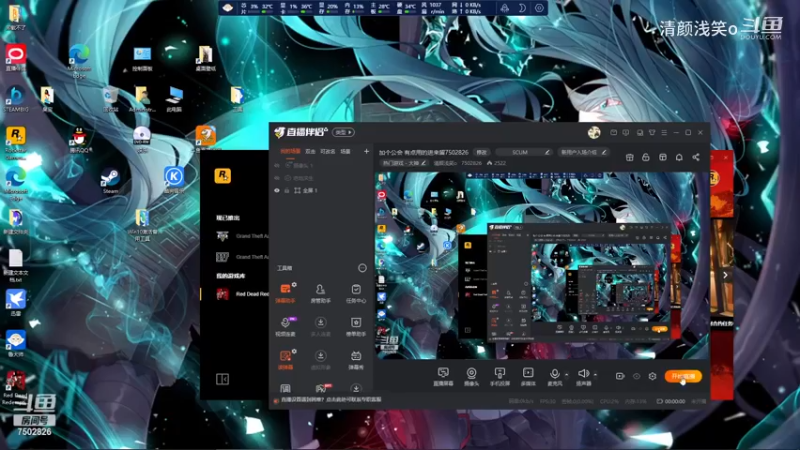
Task: Toggle visibility of the camera source row
Action: (277, 165)
